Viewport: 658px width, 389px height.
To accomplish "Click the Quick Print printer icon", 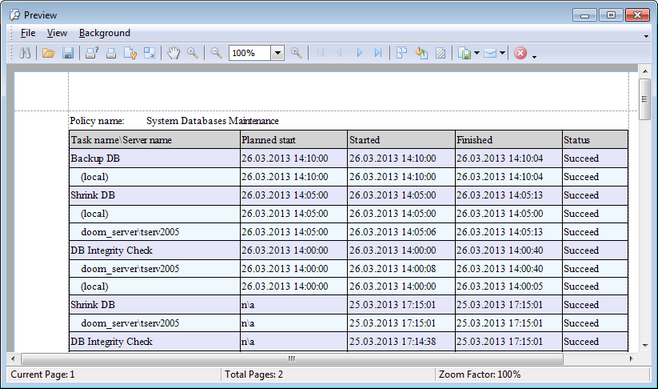I will click(111, 53).
